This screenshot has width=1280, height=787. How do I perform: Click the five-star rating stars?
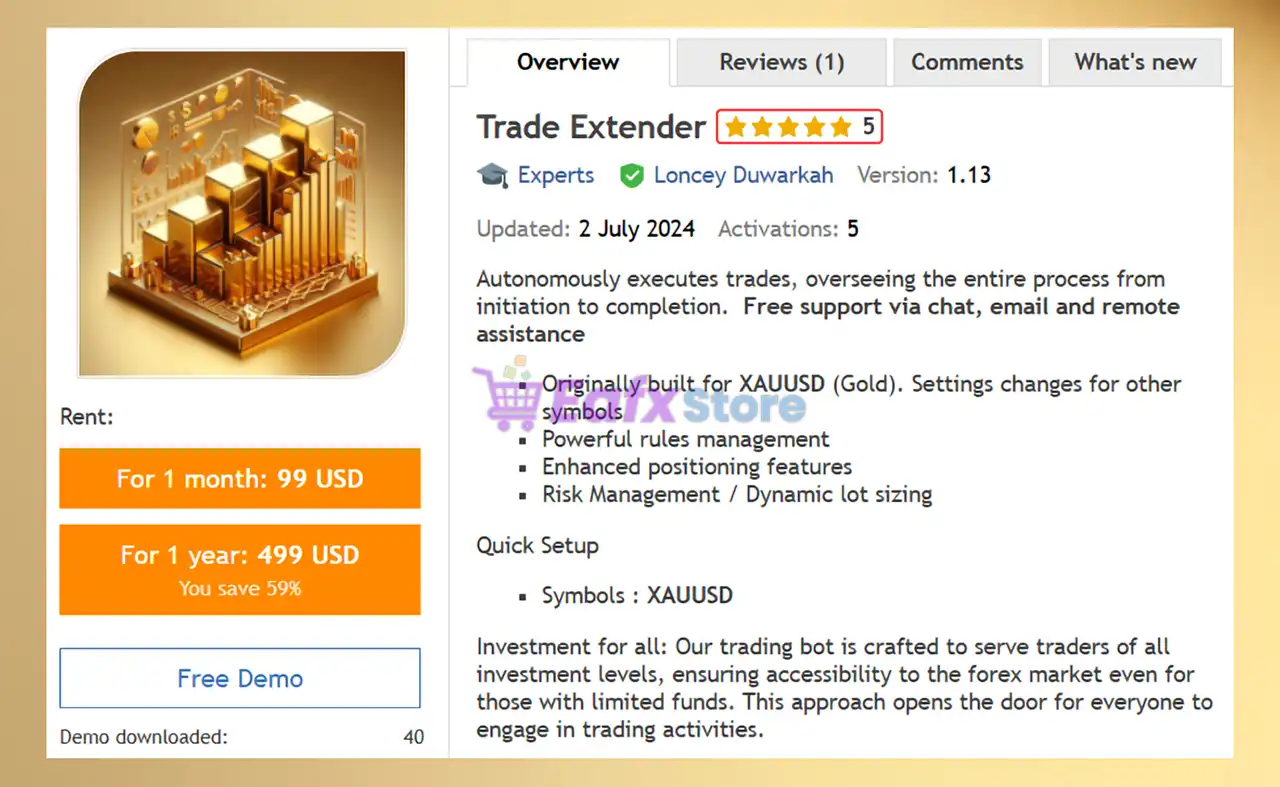point(788,127)
